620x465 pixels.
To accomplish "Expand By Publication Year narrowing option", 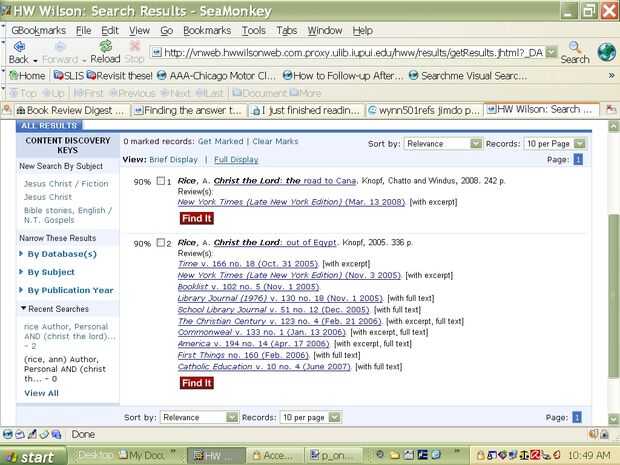I will tap(66, 290).
